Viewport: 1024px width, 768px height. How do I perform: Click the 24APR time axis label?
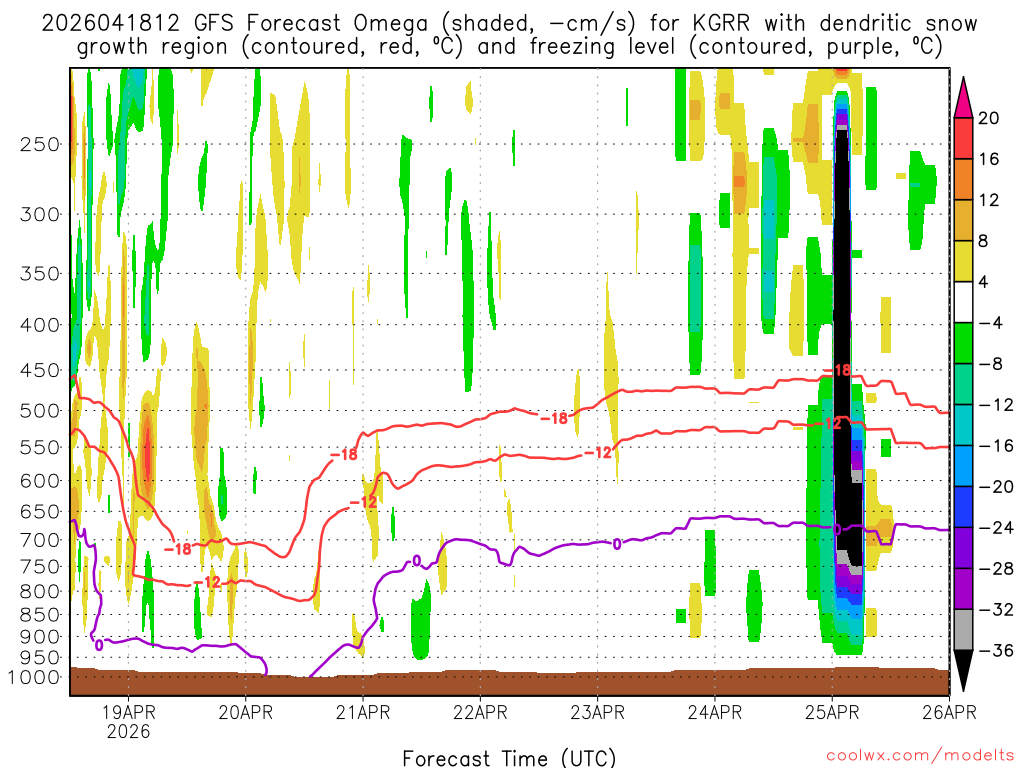[714, 712]
